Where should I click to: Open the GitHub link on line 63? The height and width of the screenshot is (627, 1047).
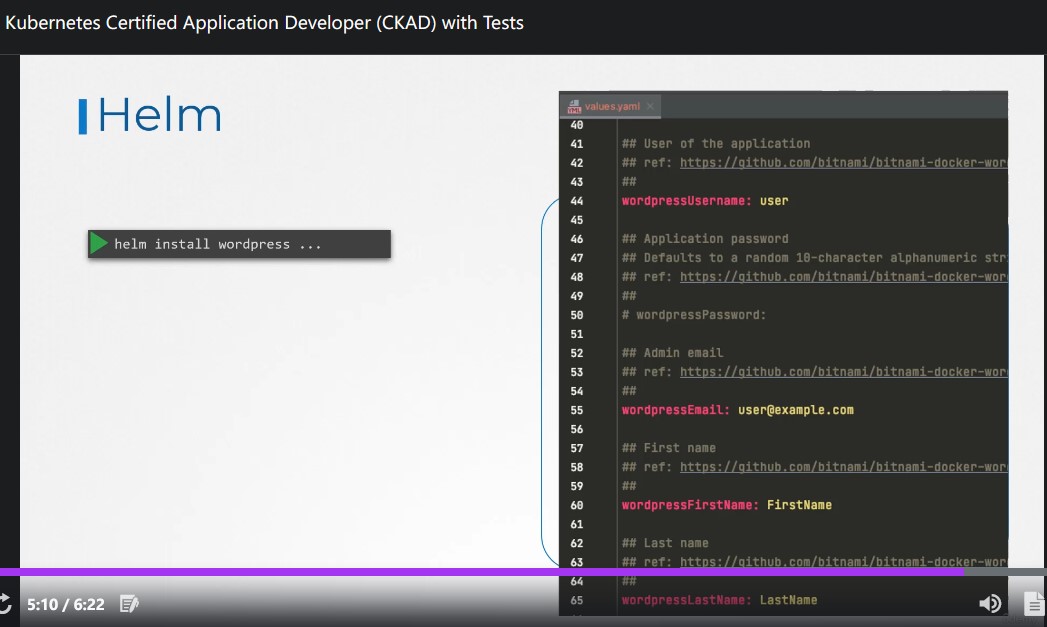pyautogui.click(x=843, y=562)
